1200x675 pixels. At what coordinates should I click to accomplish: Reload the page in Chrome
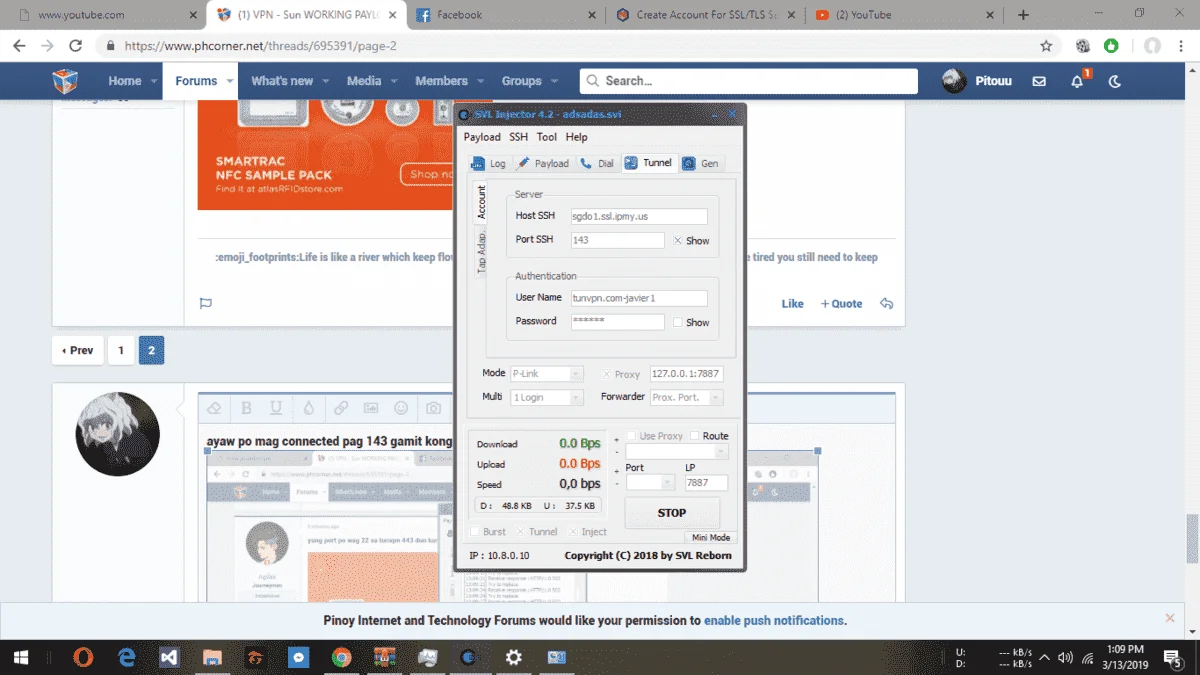(75, 46)
